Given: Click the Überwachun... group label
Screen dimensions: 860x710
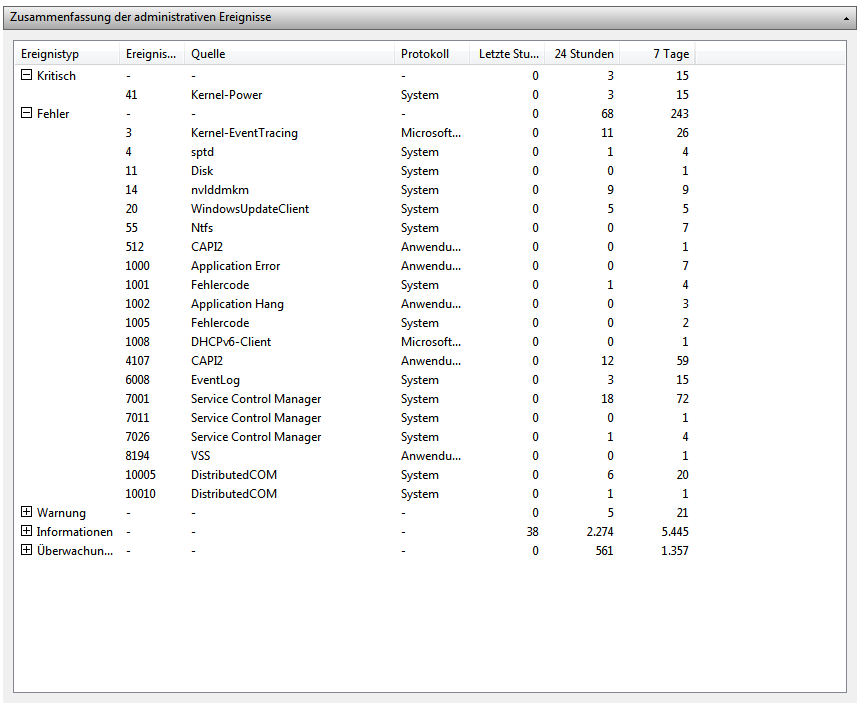Looking at the screenshot, I should point(75,550).
